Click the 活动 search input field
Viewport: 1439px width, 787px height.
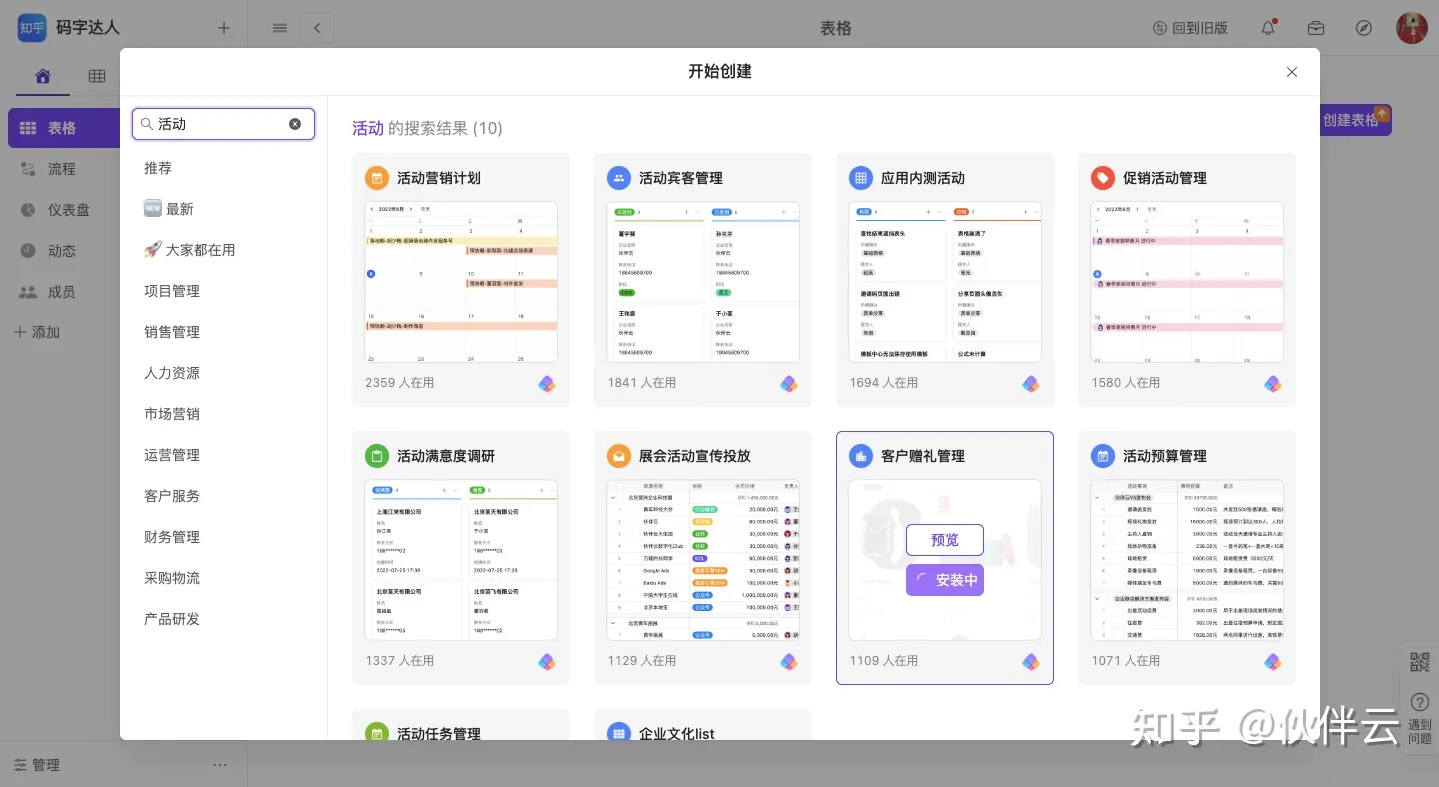pos(220,124)
